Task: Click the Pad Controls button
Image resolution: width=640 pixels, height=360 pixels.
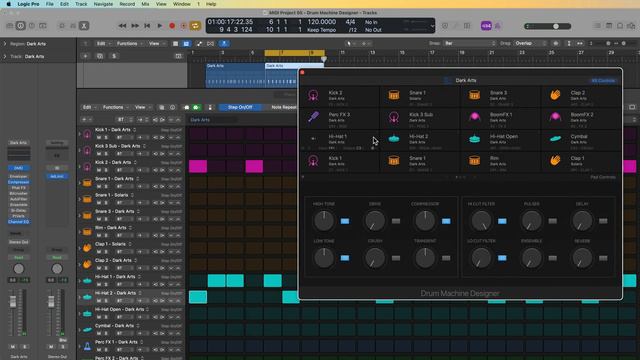Action: click(603, 177)
